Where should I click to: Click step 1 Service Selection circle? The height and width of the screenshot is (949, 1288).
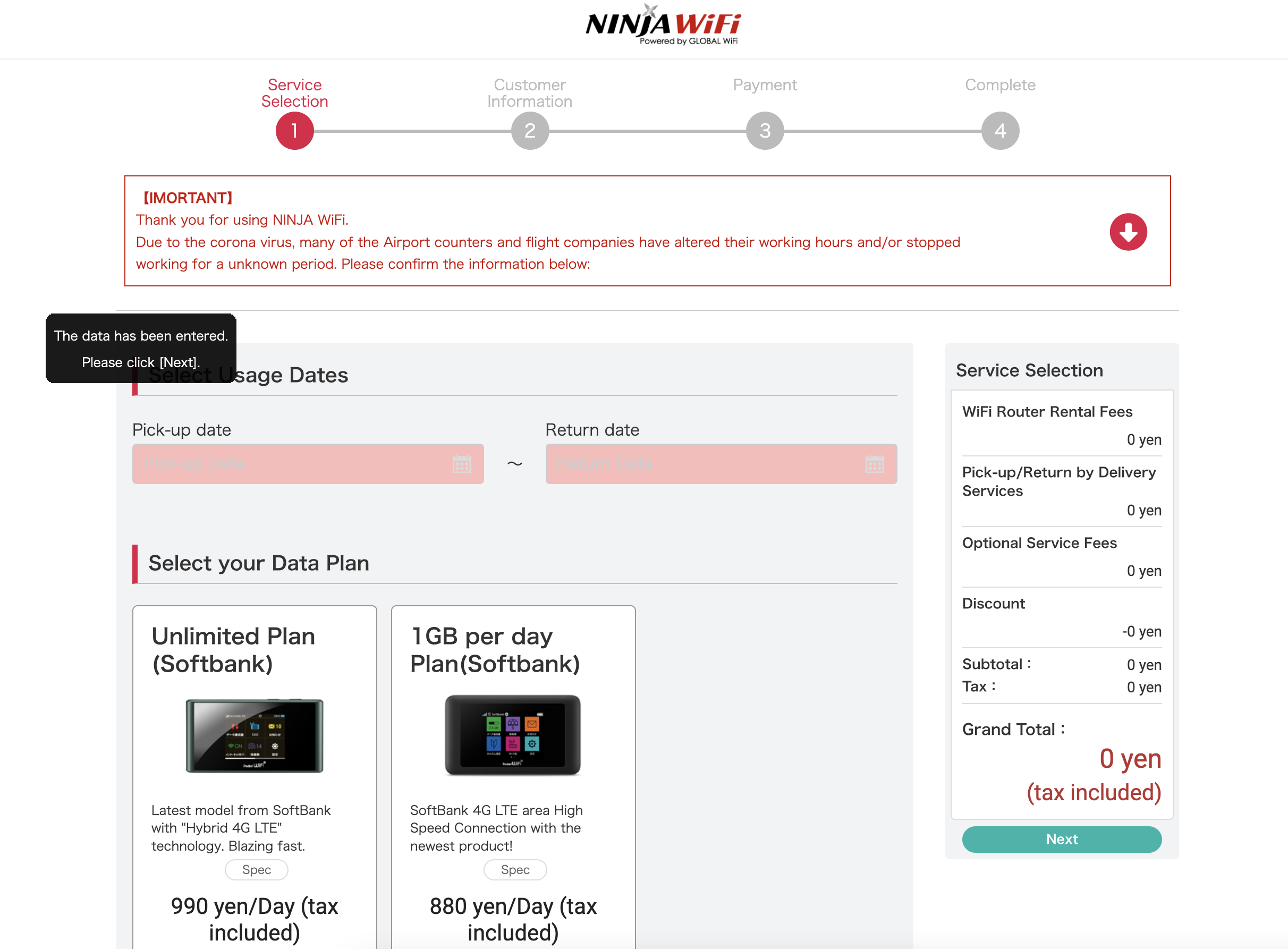click(x=295, y=131)
